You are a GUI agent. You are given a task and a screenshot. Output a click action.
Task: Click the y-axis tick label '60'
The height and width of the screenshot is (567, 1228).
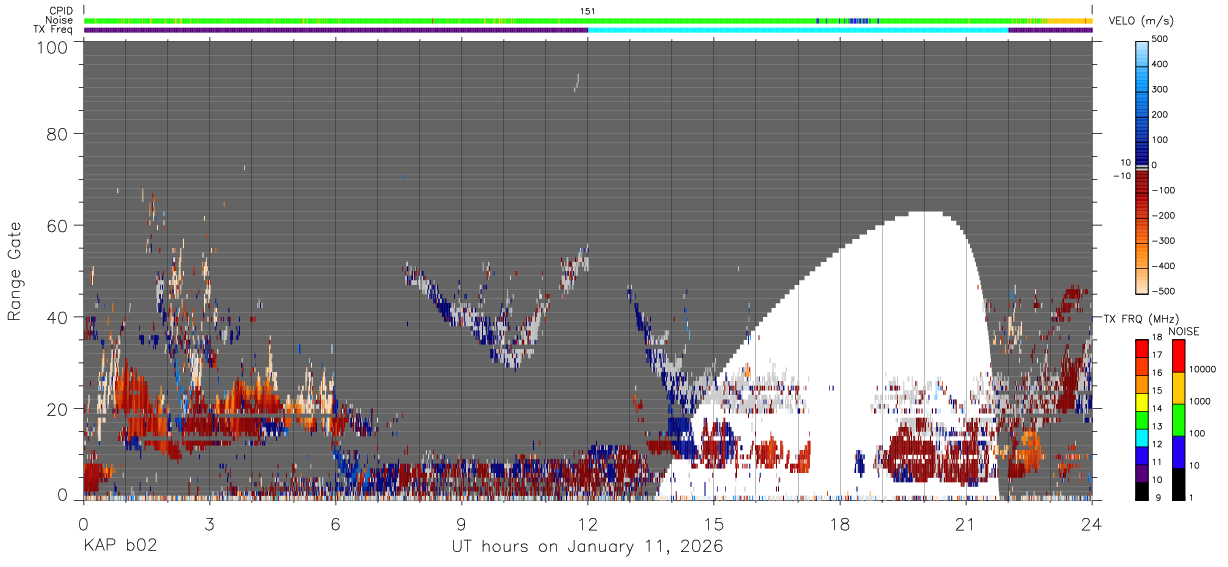pyautogui.click(x=58, y=225)
